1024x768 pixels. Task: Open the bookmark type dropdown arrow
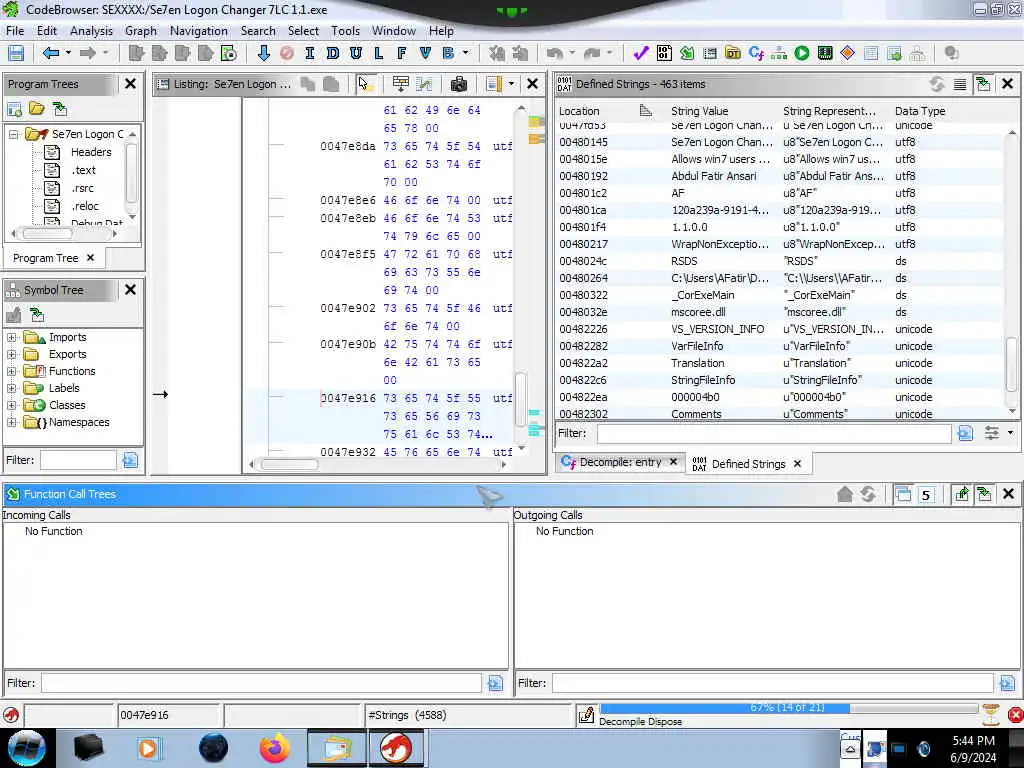466,54
